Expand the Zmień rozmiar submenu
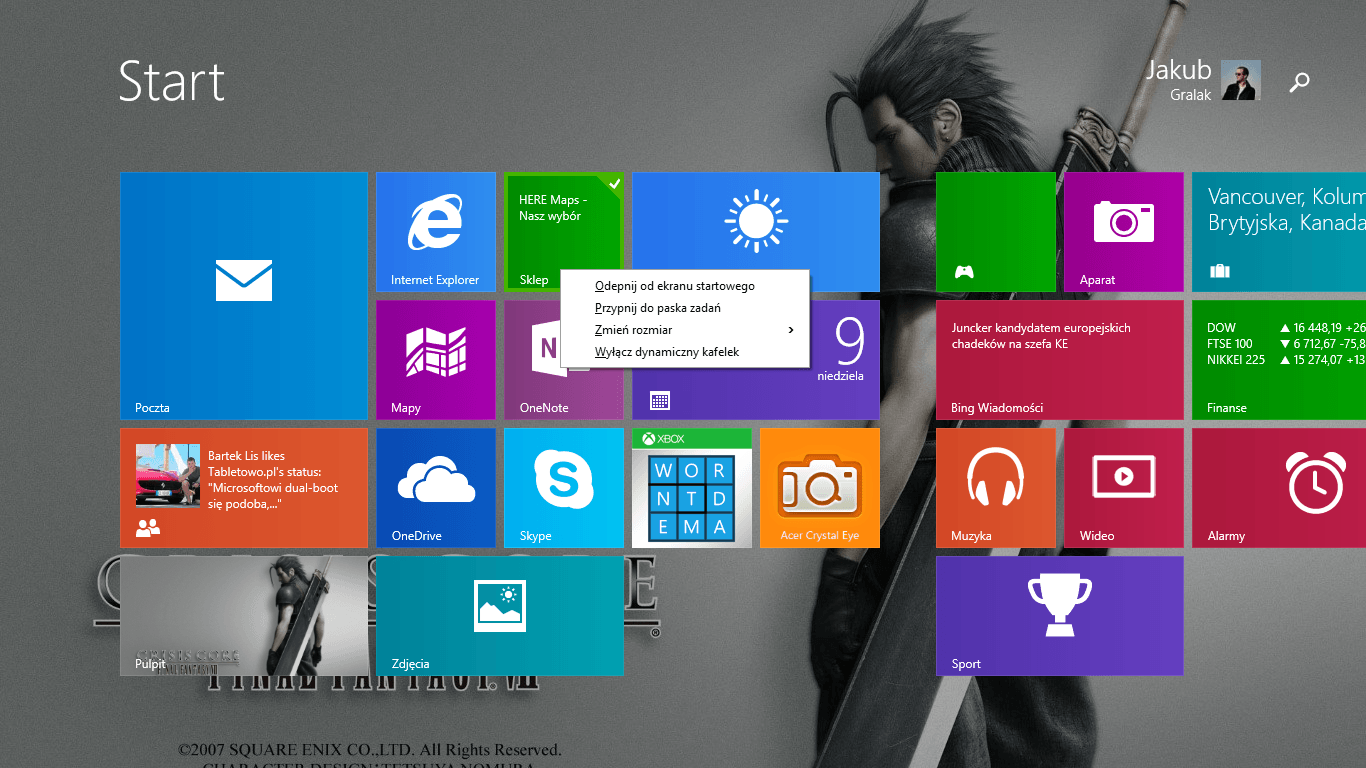Viewport: 1366px width, 768px height. point(685,330)
